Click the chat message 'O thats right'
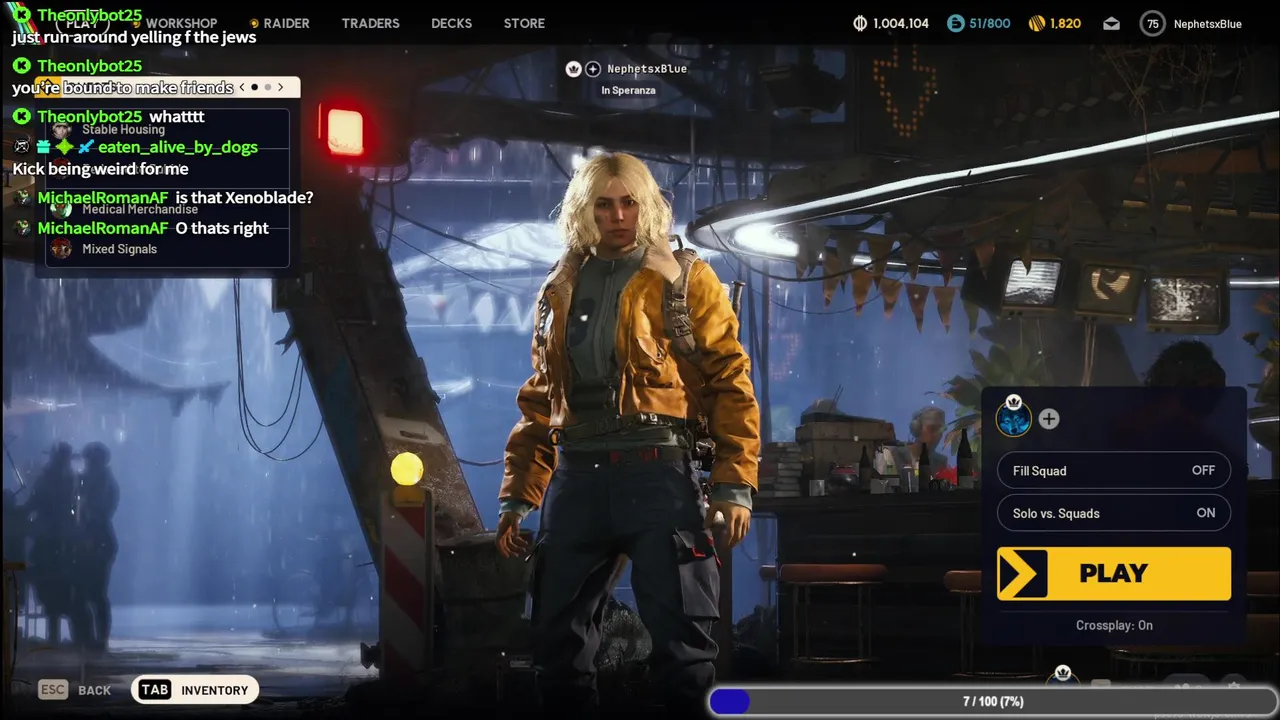 tap(222, 228)
